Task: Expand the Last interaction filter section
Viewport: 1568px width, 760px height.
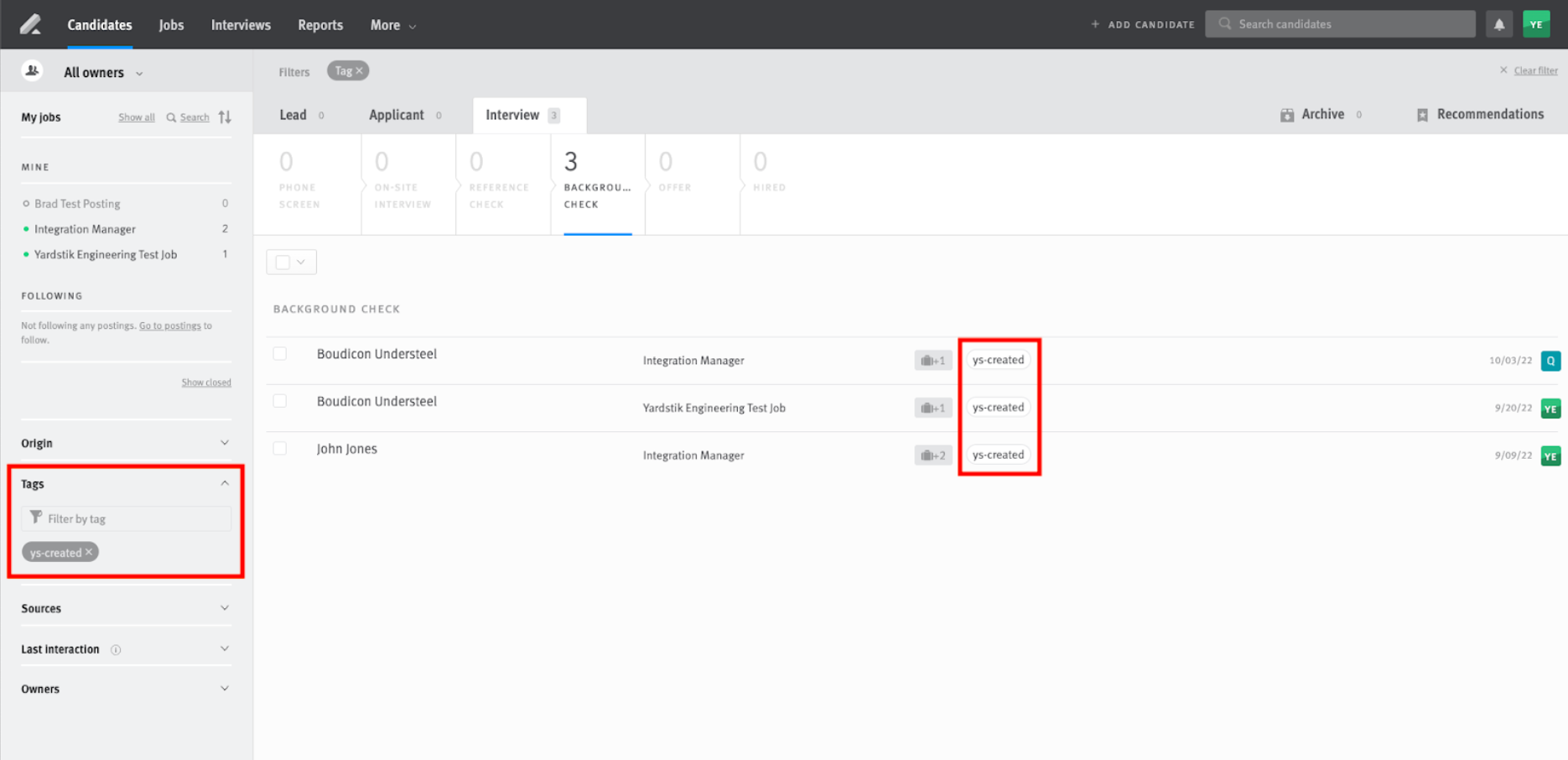Action: (x=126, y=649)
